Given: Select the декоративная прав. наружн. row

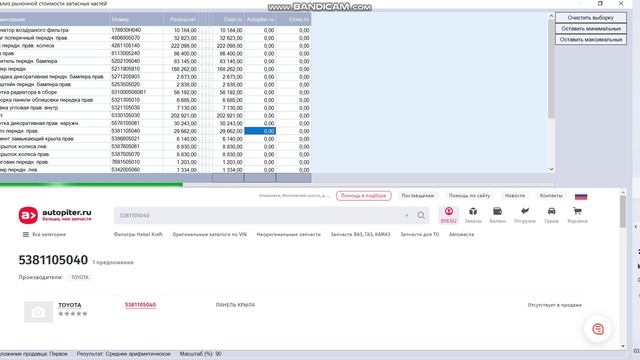Looking at the screenshot, I should coord(155,123).
